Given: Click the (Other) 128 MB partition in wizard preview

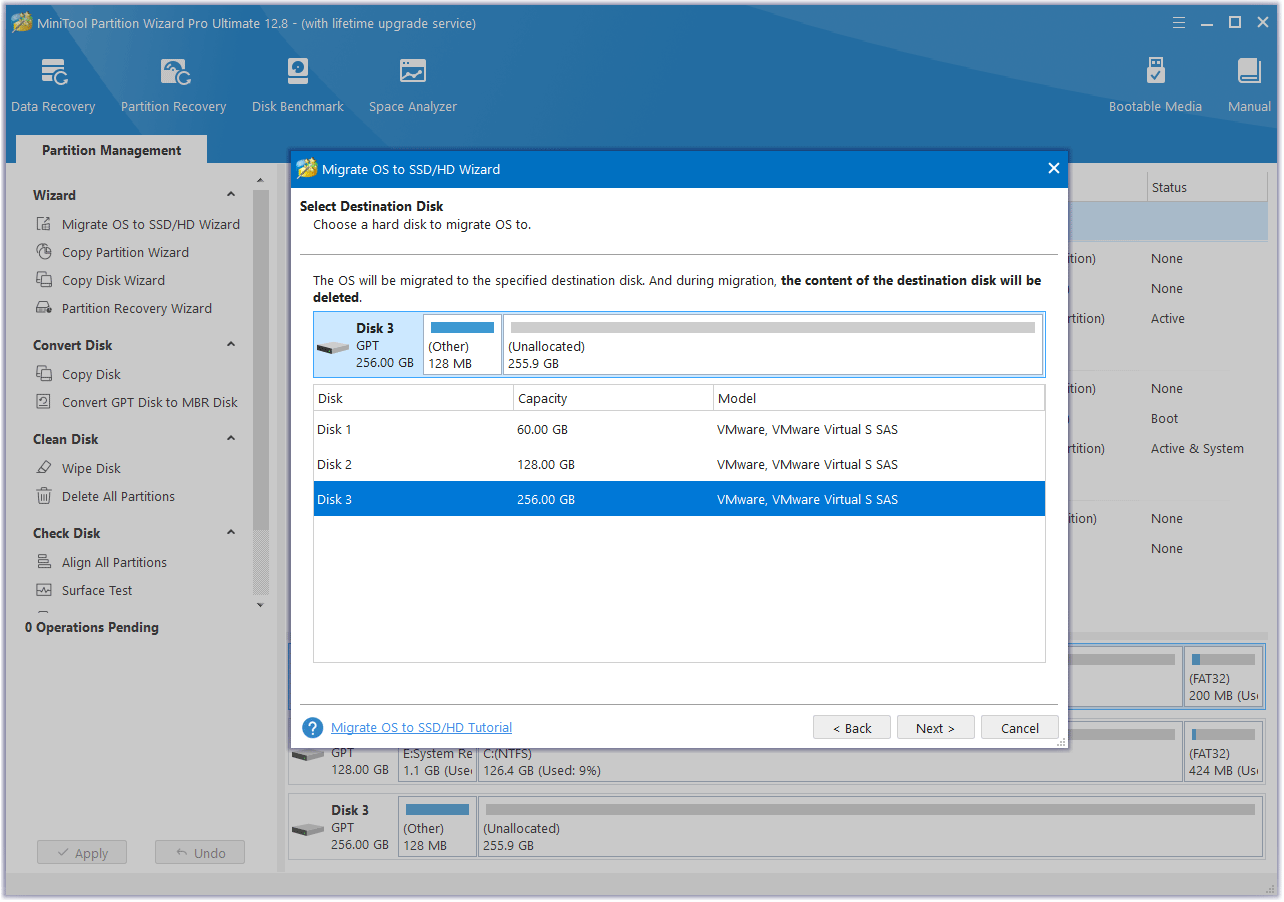Looking at the screenshot, I should 462,345.
